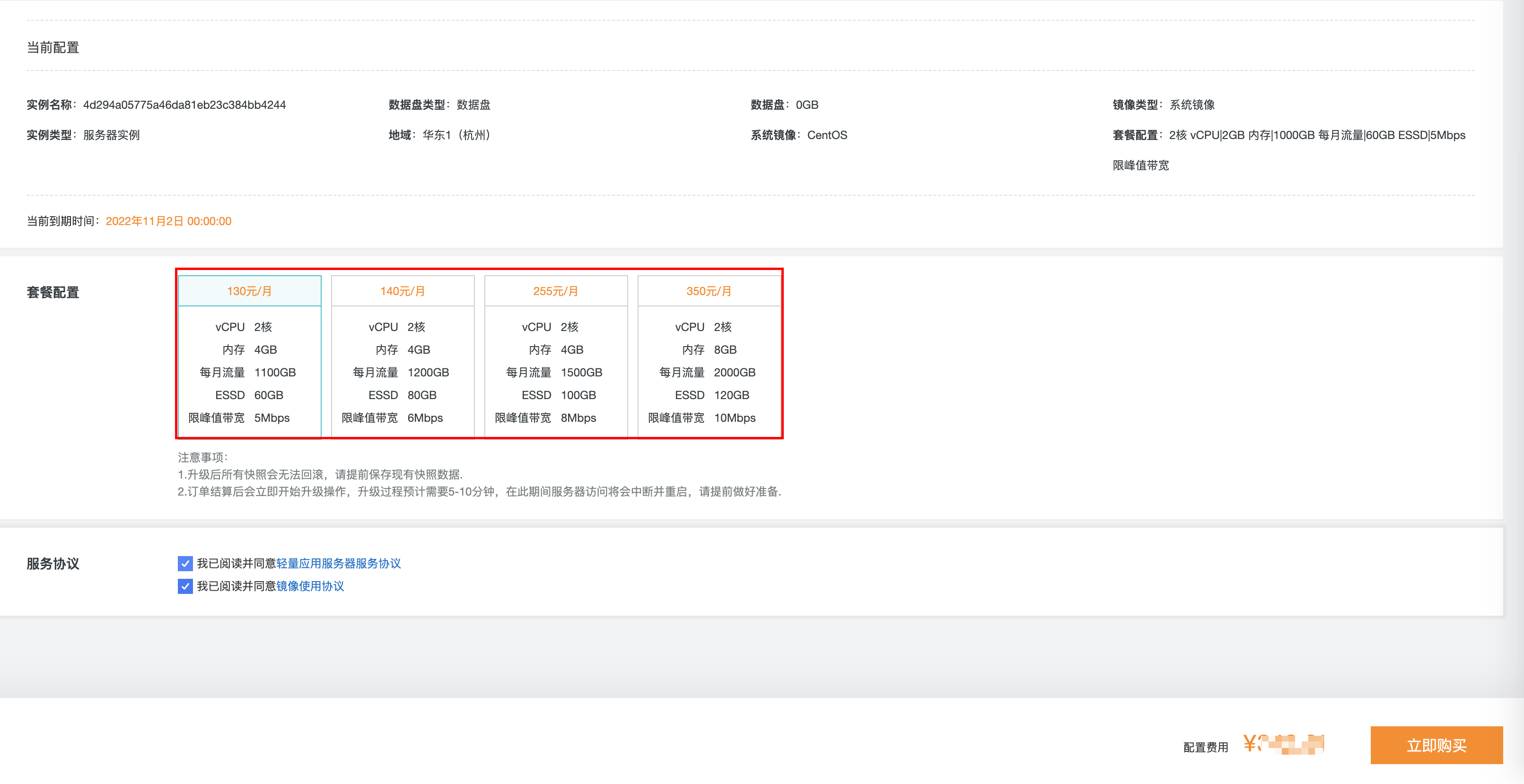Uncheck the 轻量应用服务器服务协议 agreement checkbox
Screen dimensions: 1524x784
coord(185,564)
